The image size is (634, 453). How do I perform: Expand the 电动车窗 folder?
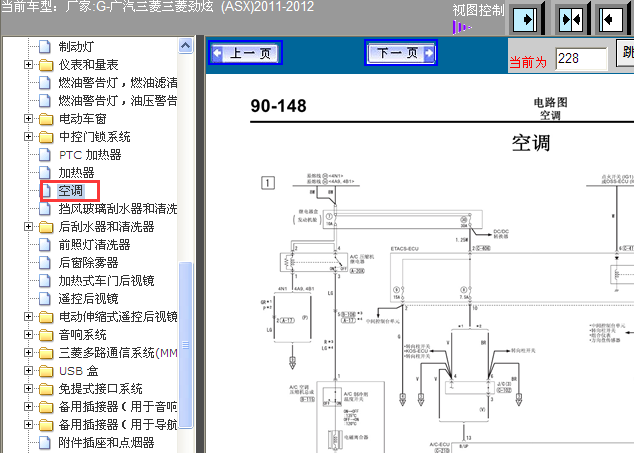28,119
